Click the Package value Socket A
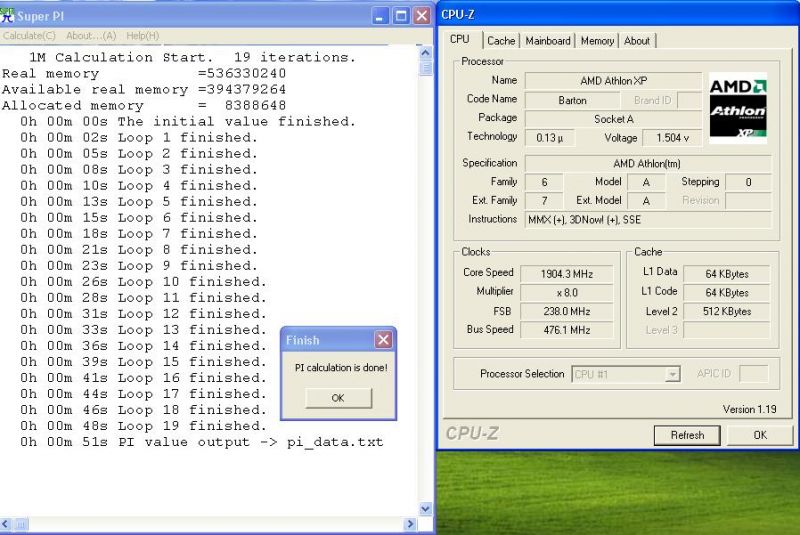 pyautogui.click(x=614, y=119)
